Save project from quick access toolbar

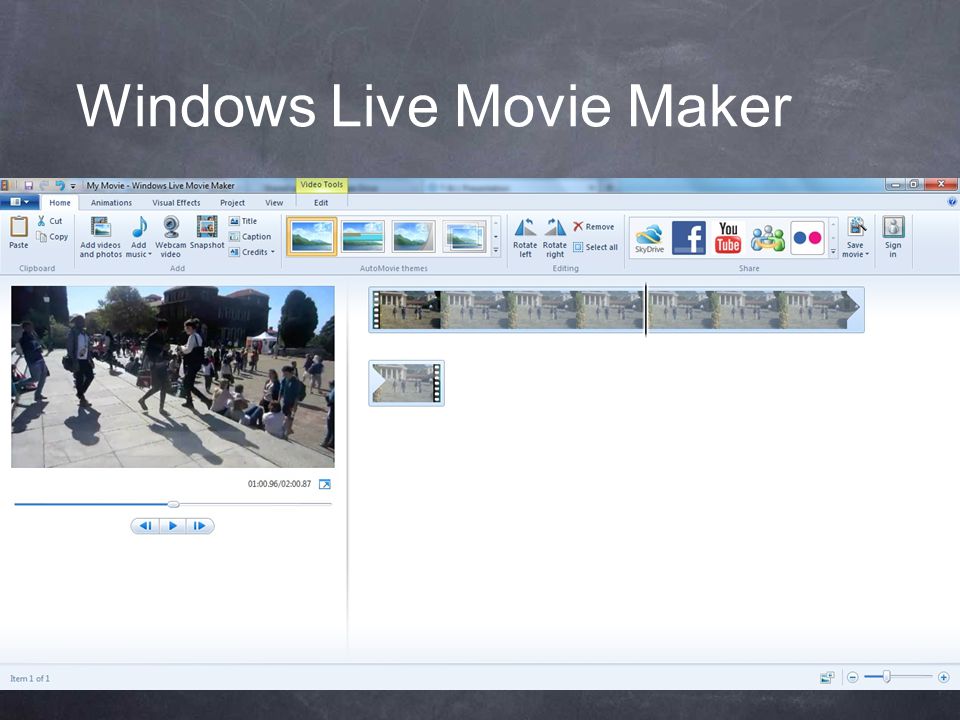coord(28,186)
